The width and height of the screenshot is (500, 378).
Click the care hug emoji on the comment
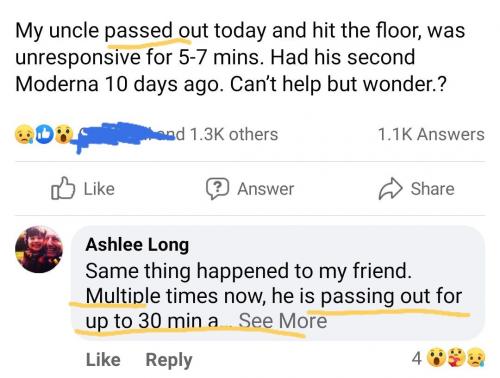click(457, 358)
